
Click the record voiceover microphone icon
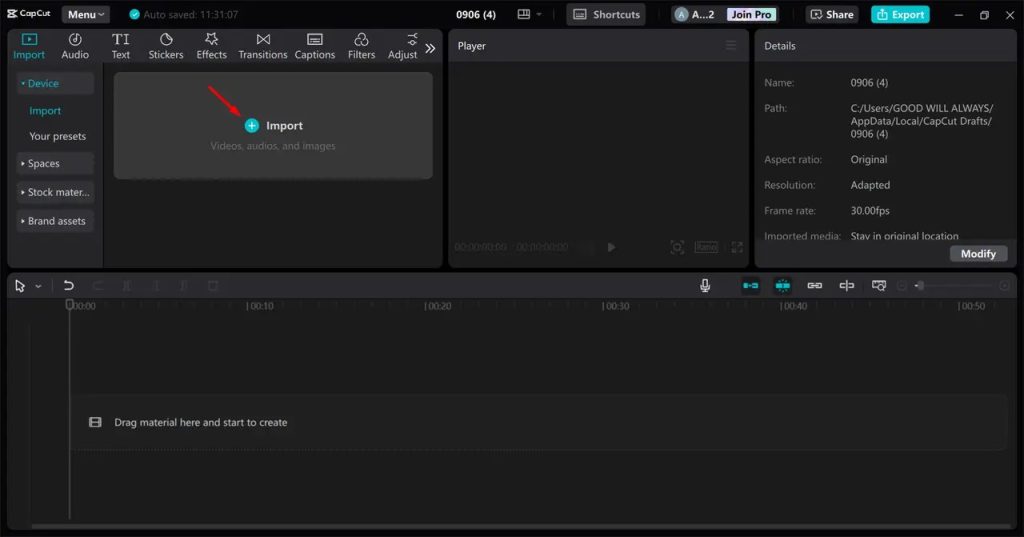point(705,286)
